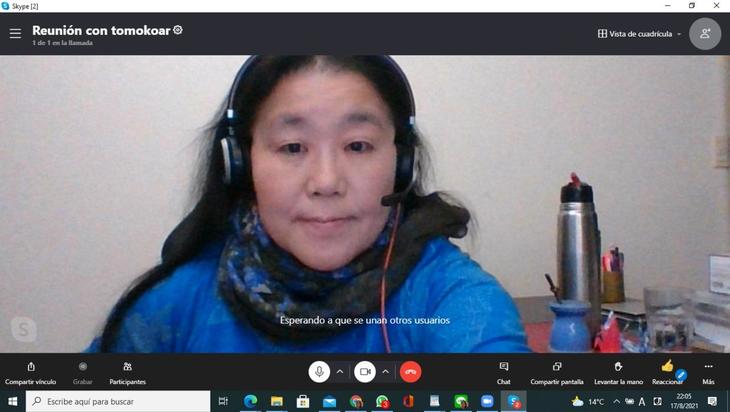Open the Participantes panel
730x412 pixels.
coord(127,372)
